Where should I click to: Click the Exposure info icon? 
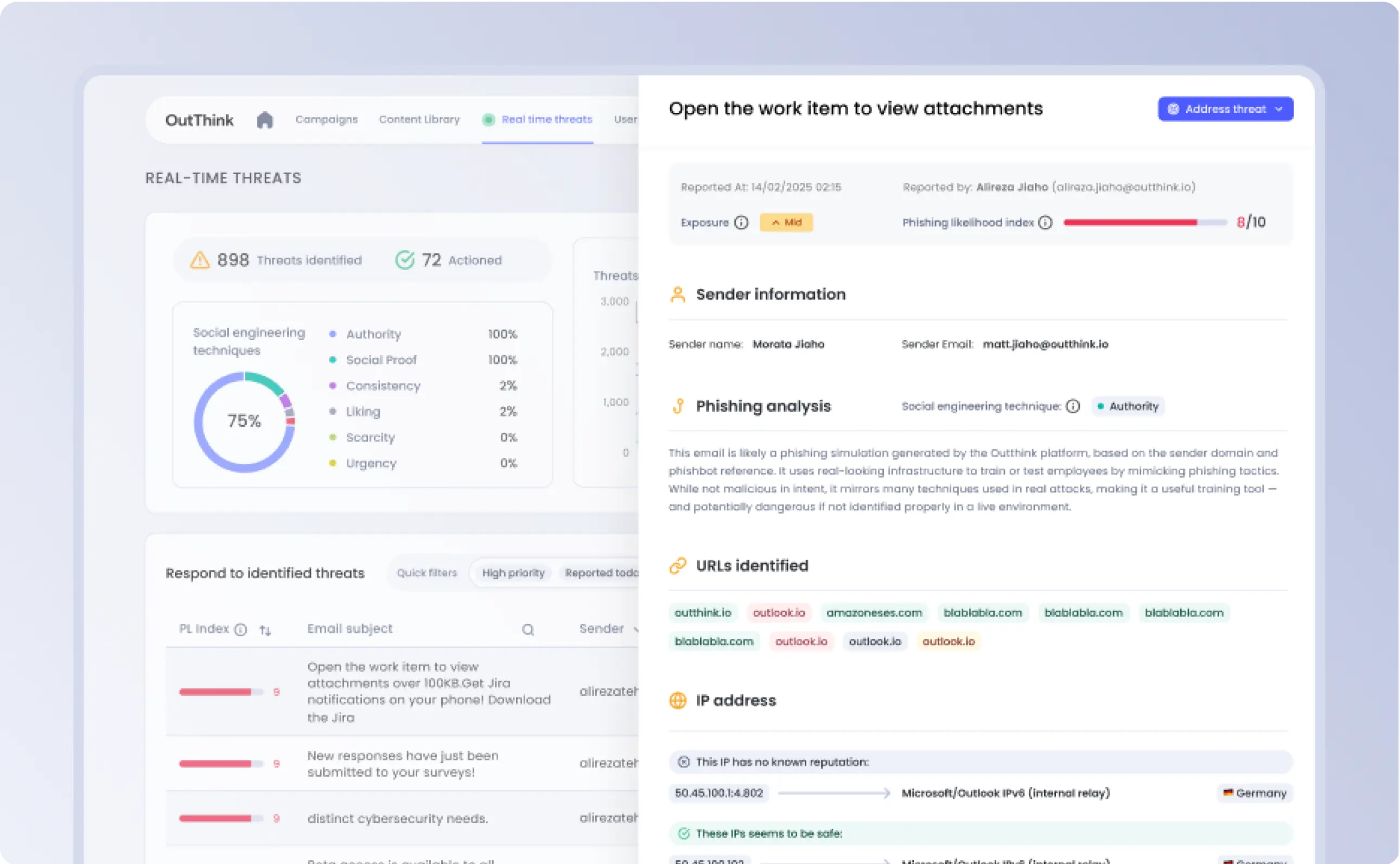(741, 222)
